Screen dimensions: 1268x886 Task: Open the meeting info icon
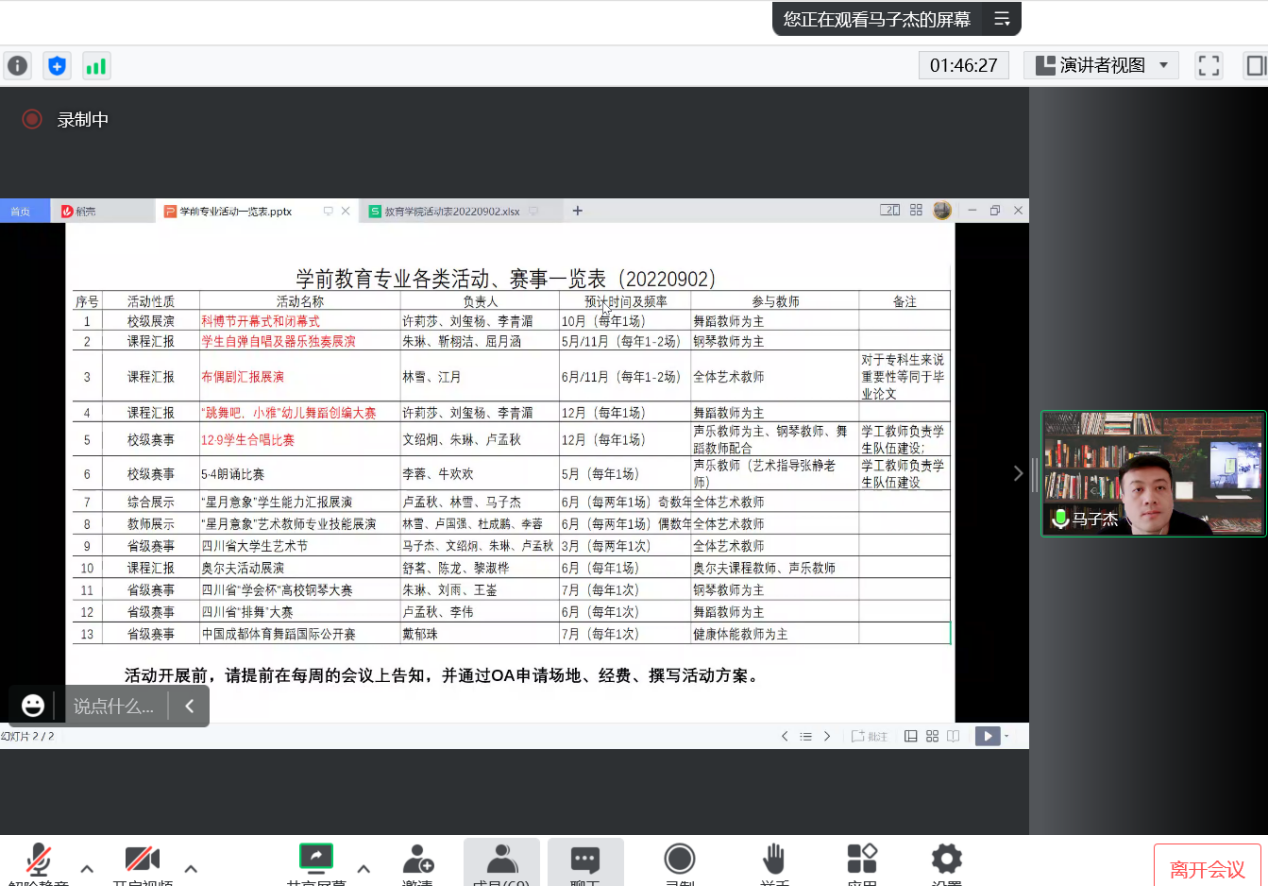pyautogui.click(x=18, y=66)
